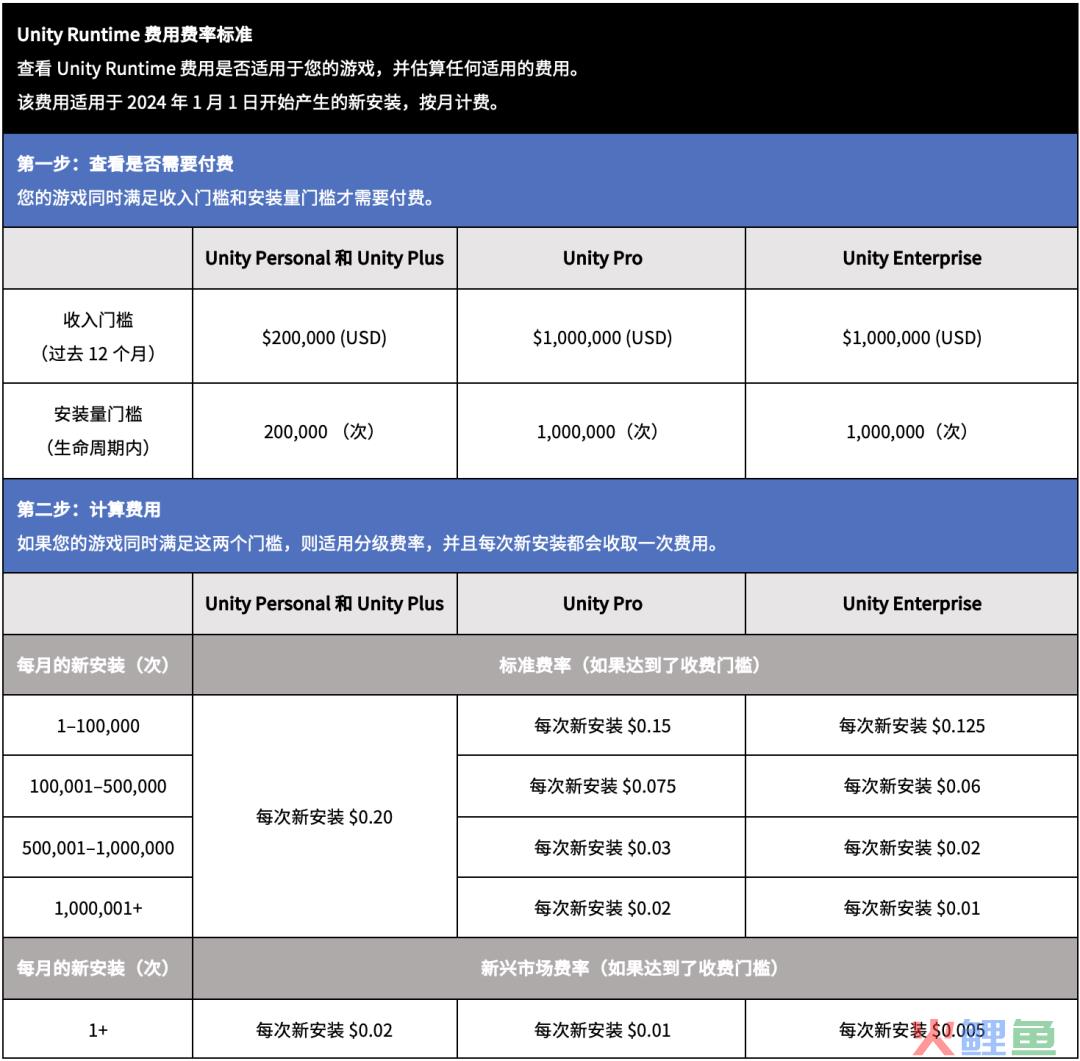Screen dimensions: 1080x1061
Task: Click Unity Pro's "$1,000,000 (USD)" income threshold
Action: (x=602, y=338)
